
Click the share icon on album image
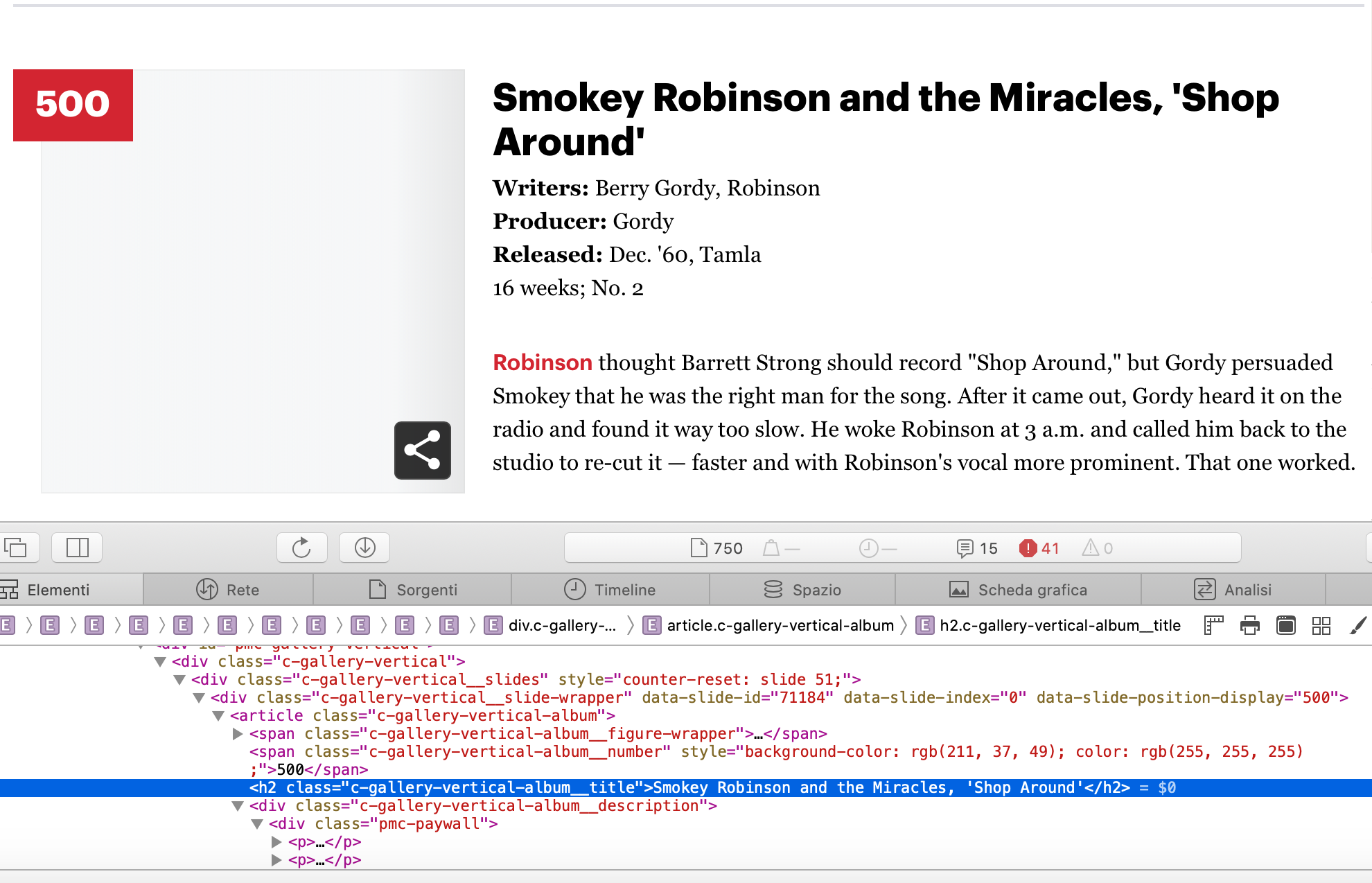(x=422, y=451)
